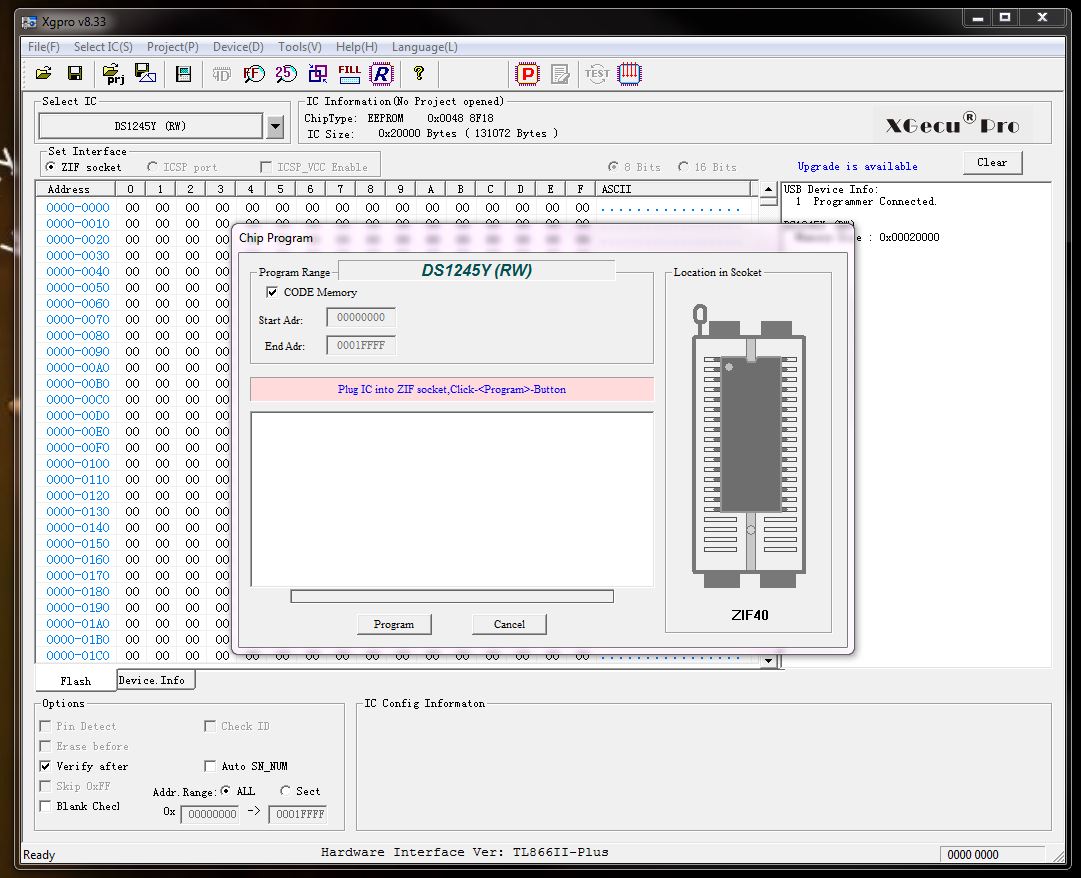Viewport: 1081px width, 878px height.
Task: Open the Select IC(S) menu
Action: coord(103,47)
